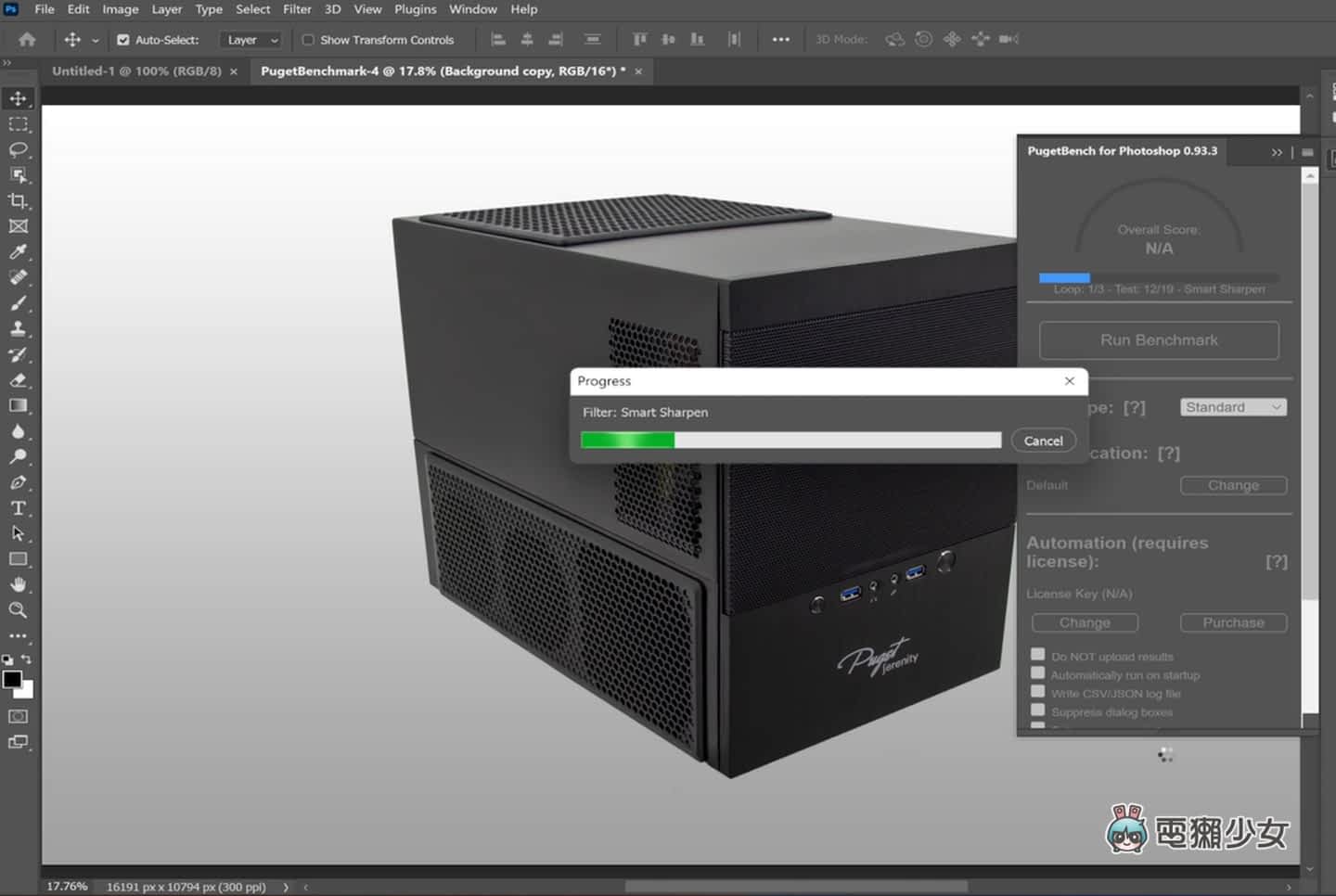Check Do NOT upload results option

click(x=1038, y=655)
